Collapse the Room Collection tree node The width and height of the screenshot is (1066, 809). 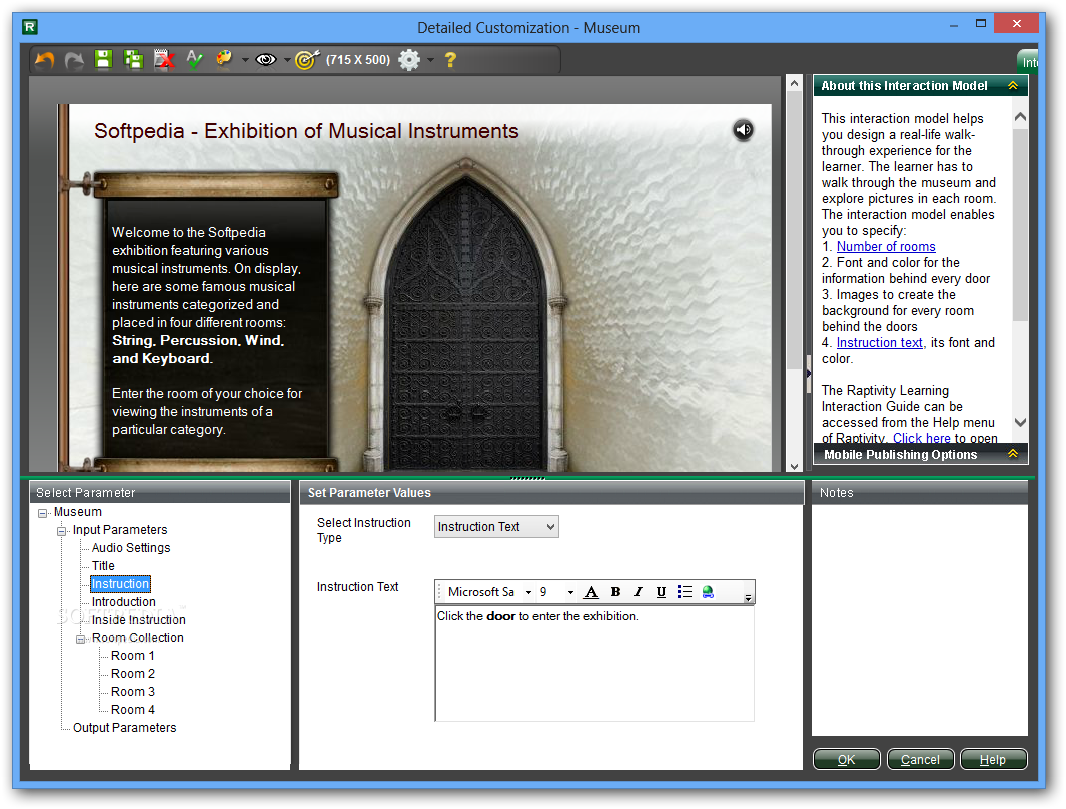[x=81, y=638]
